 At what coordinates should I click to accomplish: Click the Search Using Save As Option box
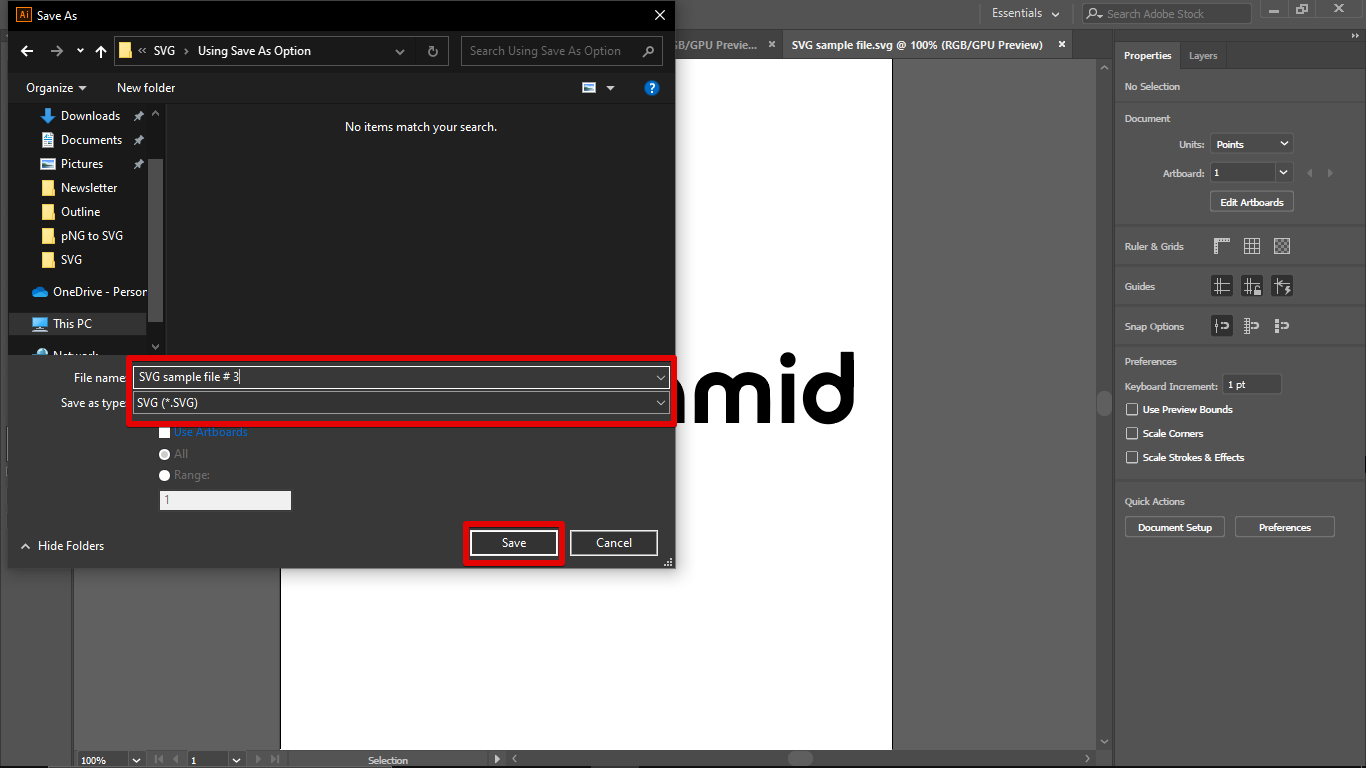[x=561, y=51]
